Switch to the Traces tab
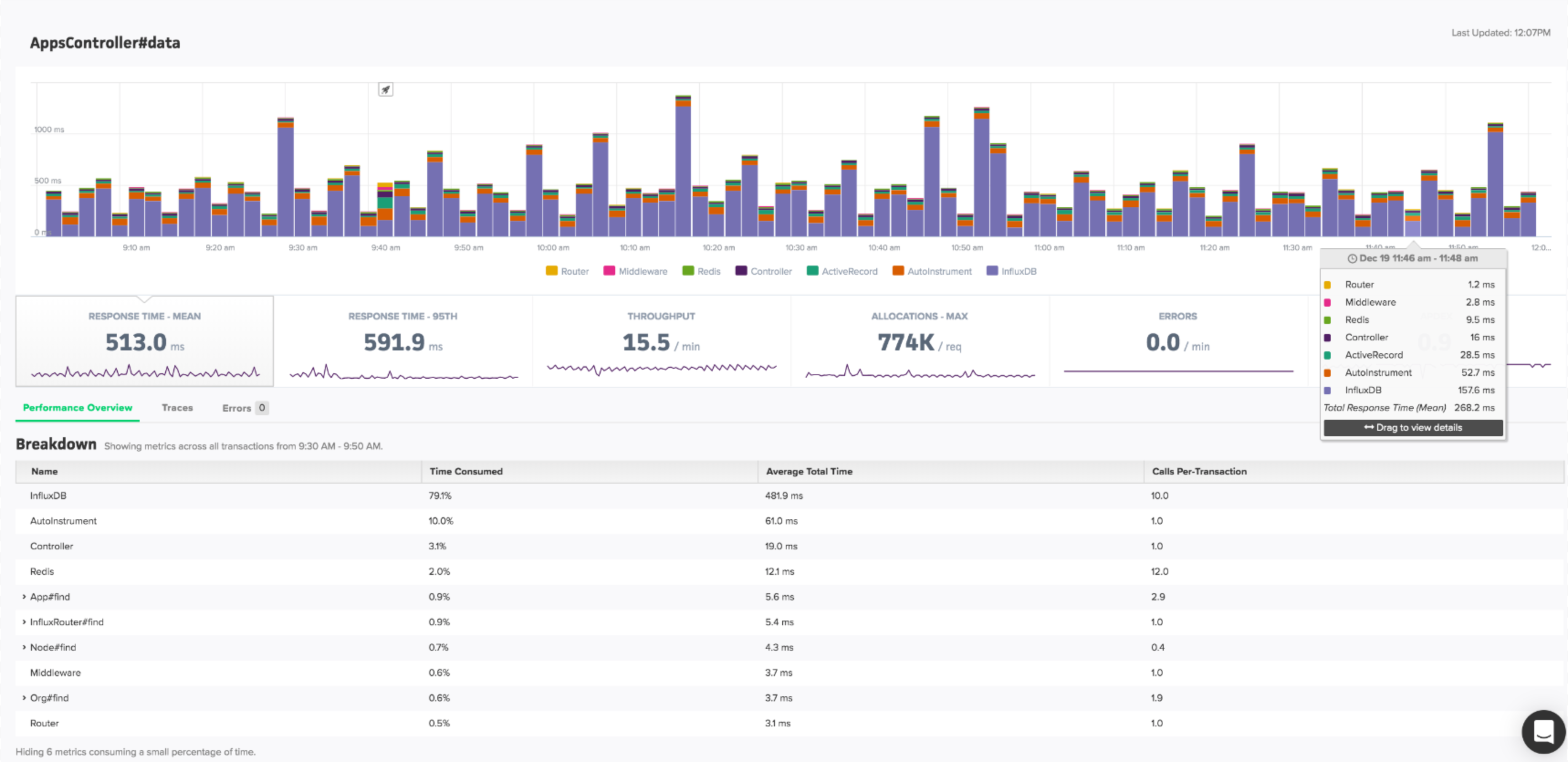 click(177, 408)
